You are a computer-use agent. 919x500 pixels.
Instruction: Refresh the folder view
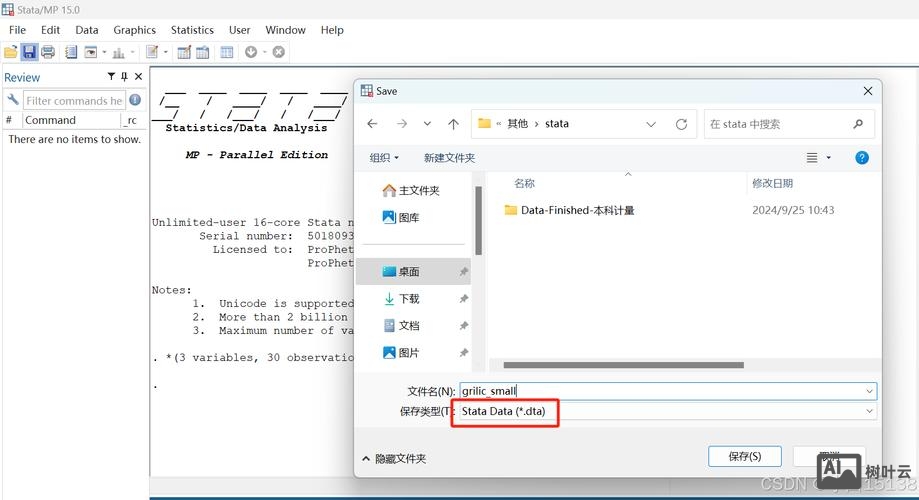pyautogui.click(x=681, y=124)
